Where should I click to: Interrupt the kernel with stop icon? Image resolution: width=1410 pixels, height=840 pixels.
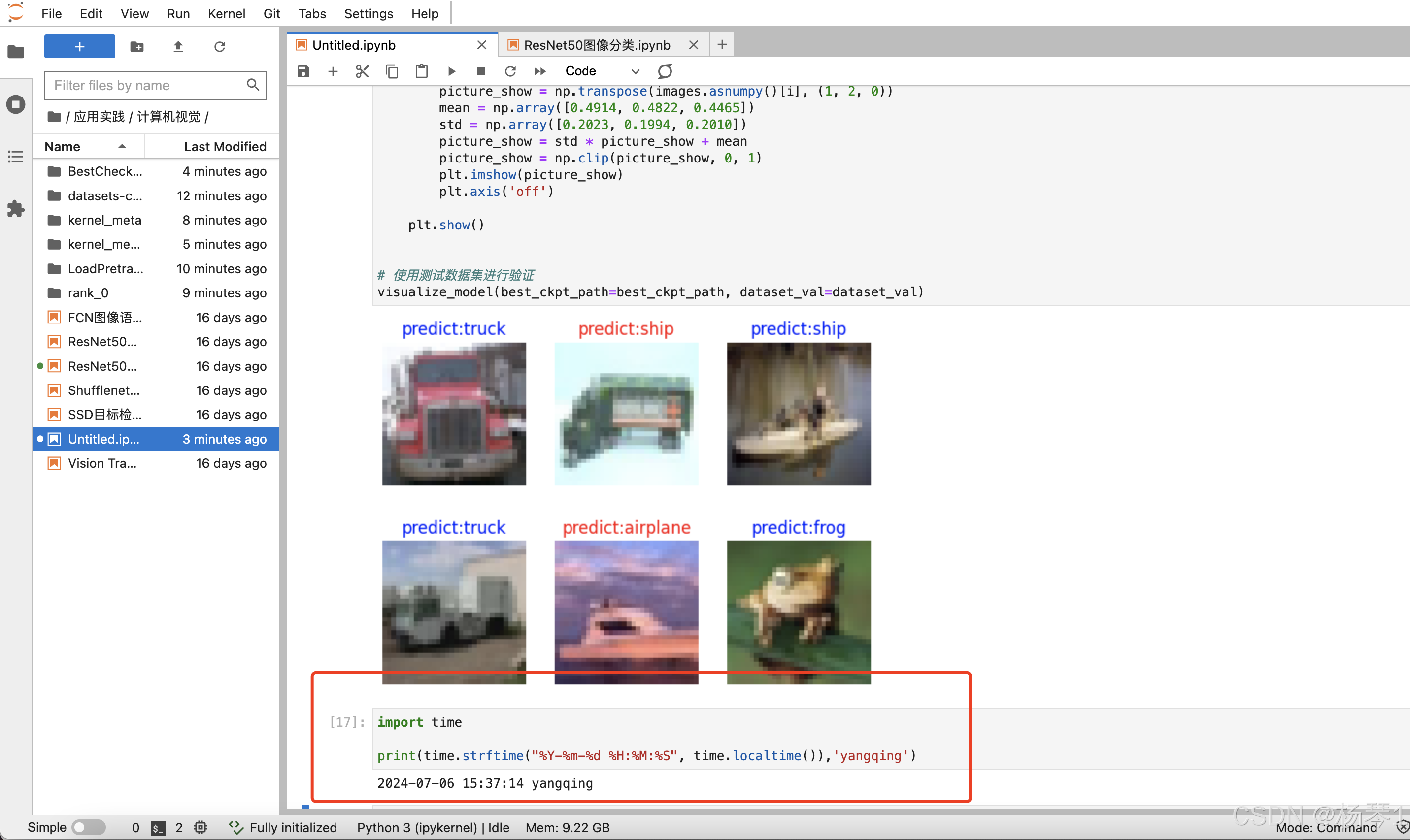[x=481, y=71]
